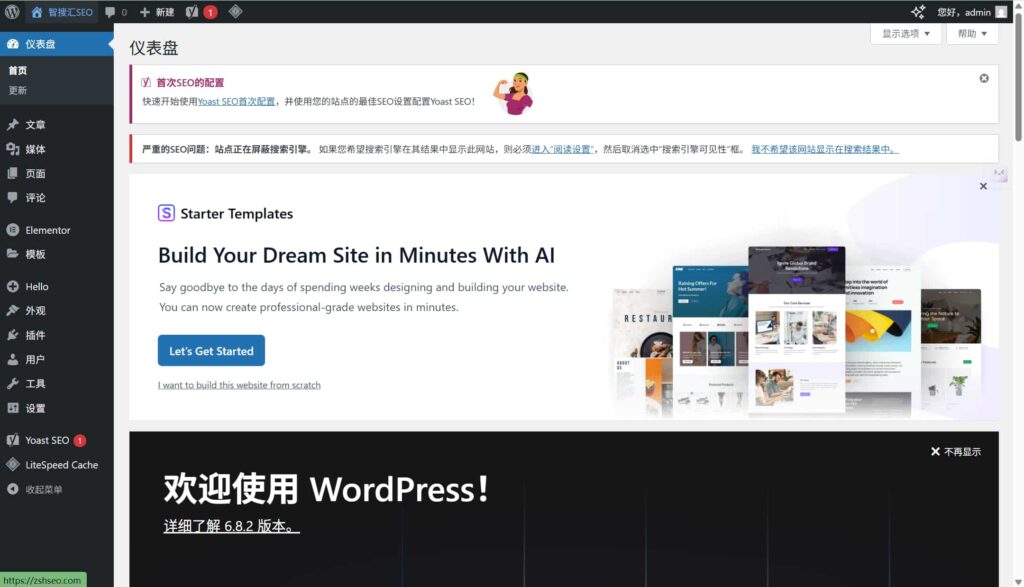Screen dimensions: 1024x587
Task: Open LiteSpeed diamond icon in admin bar
Action: pos(236,11)
